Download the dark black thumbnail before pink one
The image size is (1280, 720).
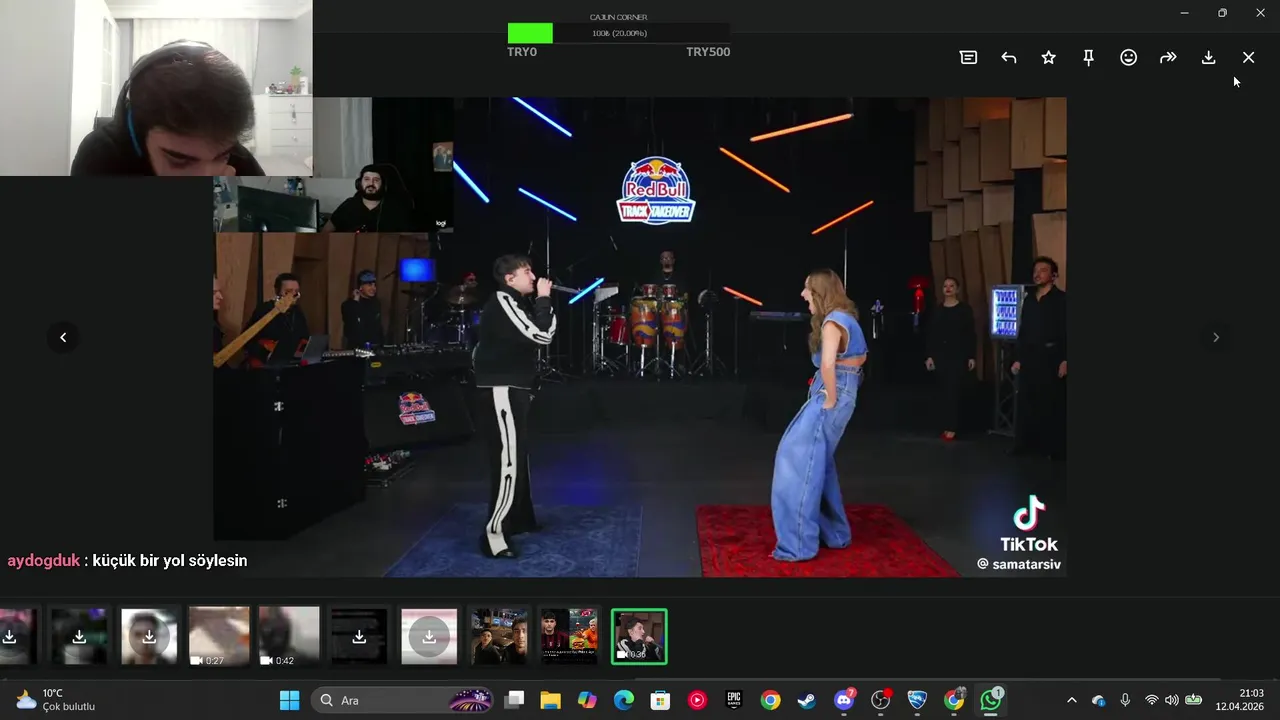(359, 636)
